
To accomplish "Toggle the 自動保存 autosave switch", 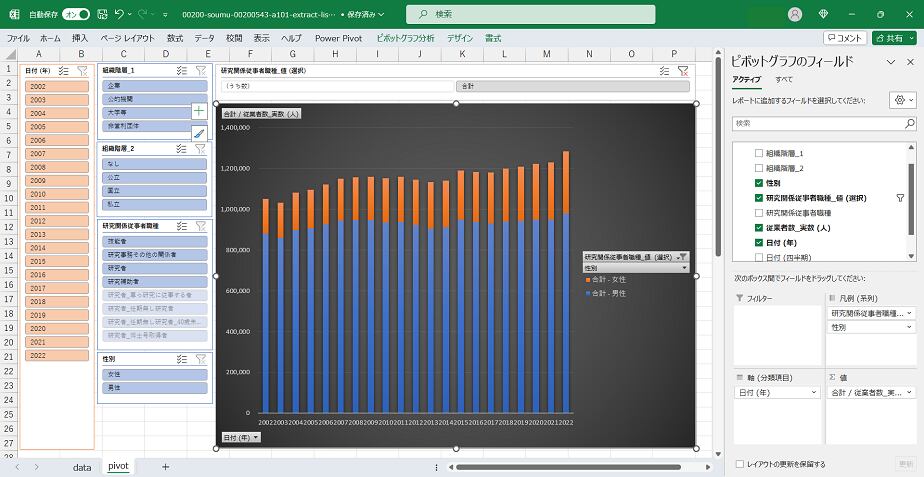I will [76, 15].
